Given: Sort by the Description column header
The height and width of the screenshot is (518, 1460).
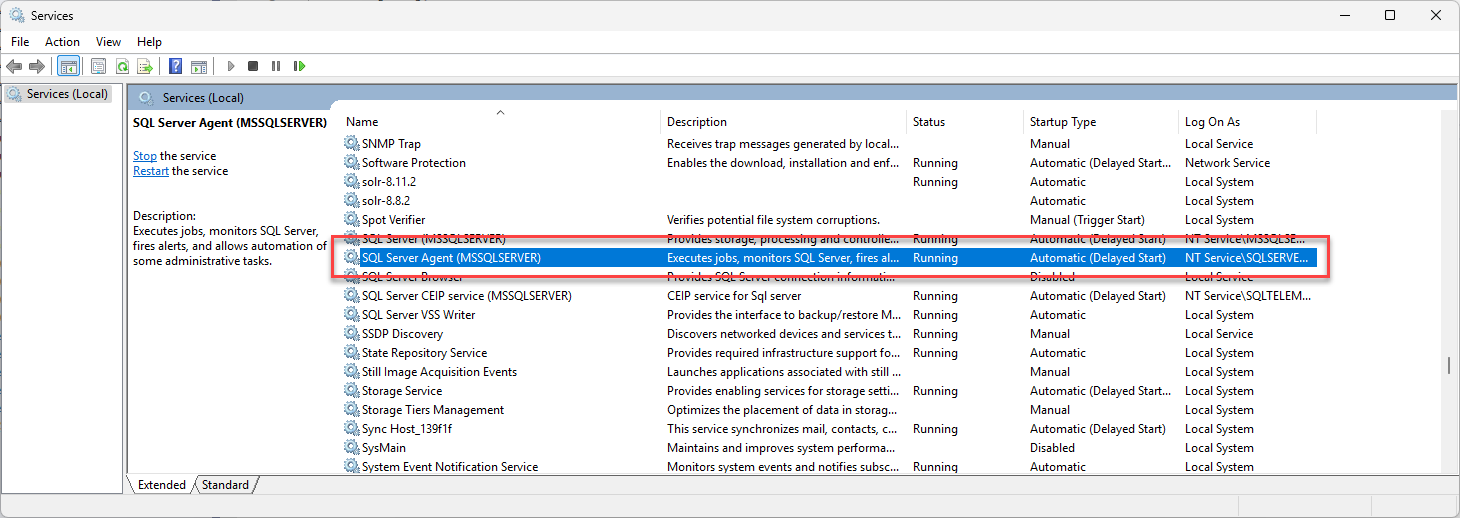Looking at the screenshot, I should point(784,122).
